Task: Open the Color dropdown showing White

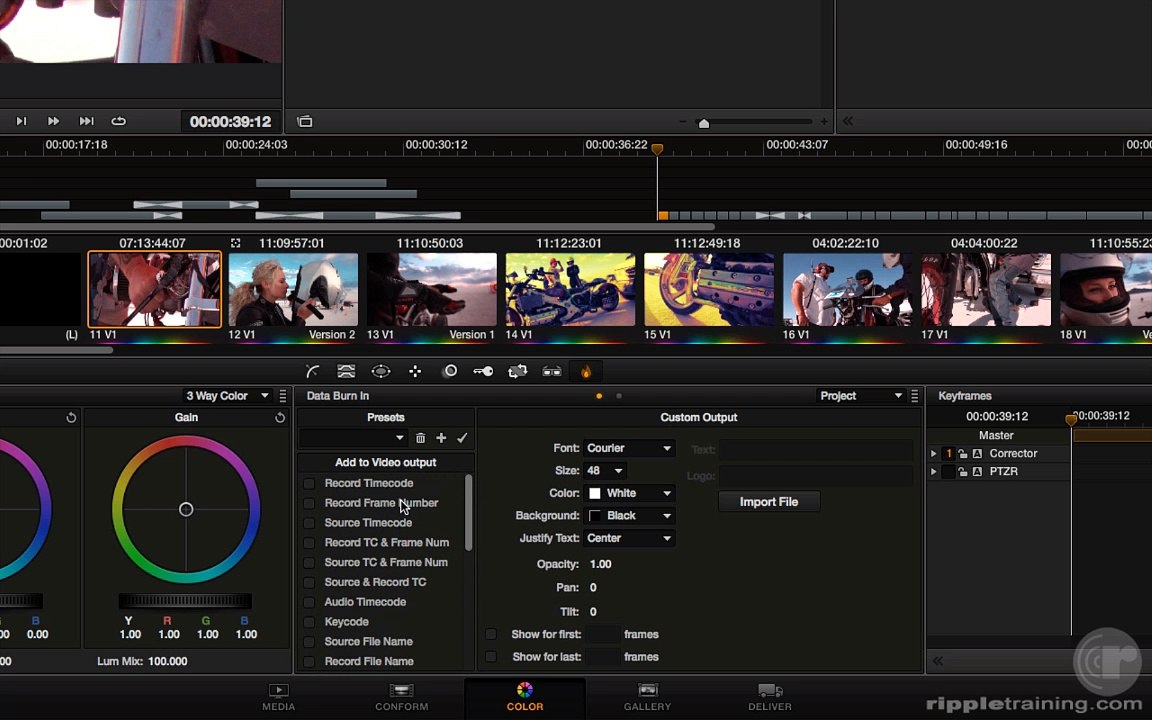Action: (x=629, y=494)
